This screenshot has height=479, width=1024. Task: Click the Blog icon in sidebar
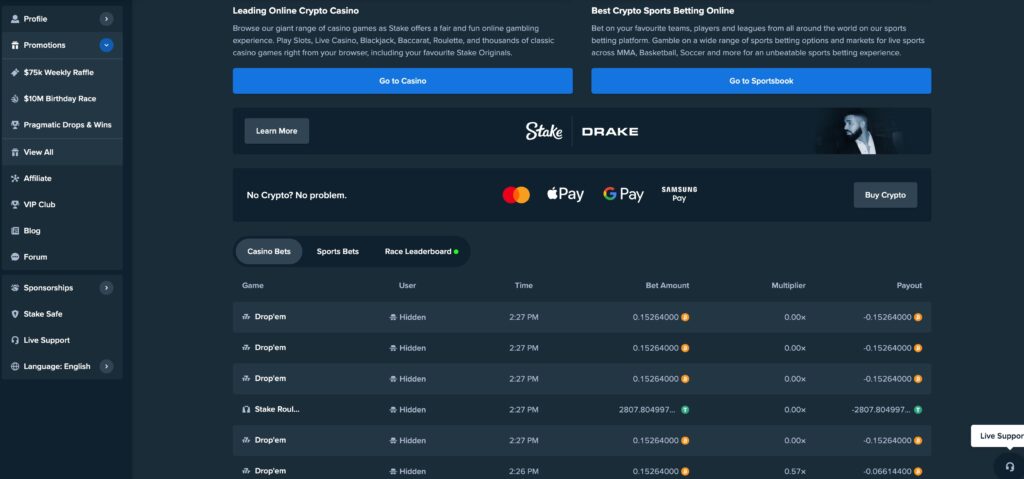[15, 231]
